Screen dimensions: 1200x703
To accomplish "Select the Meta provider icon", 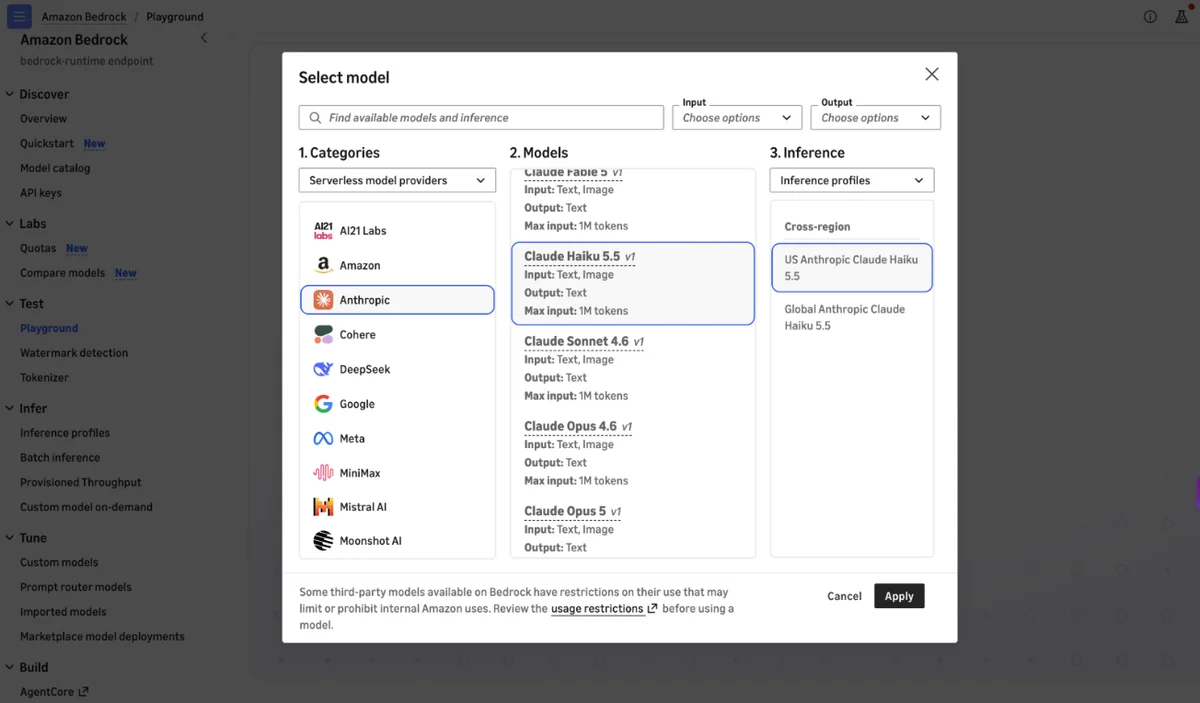I will [323, 439].
